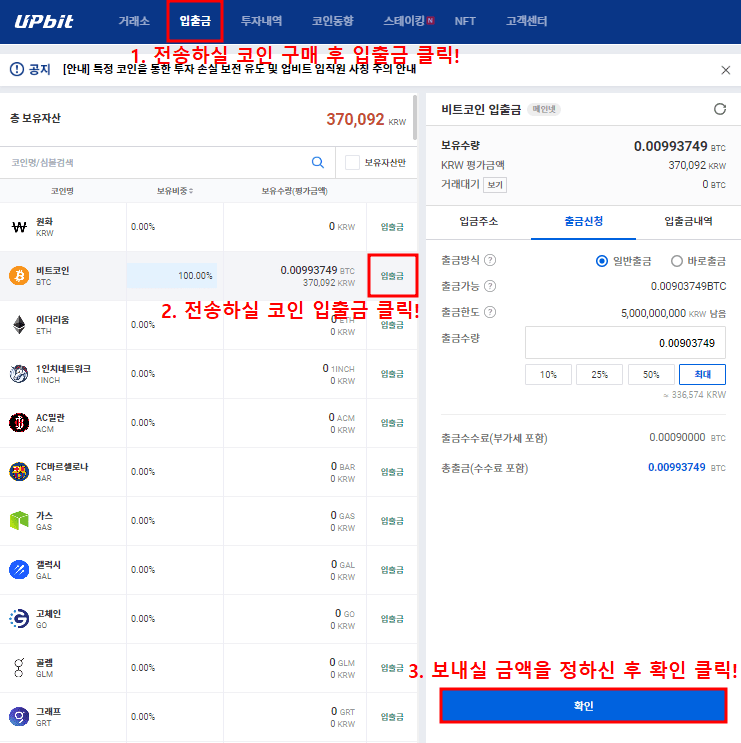Switch to the 입출금내역 tab
Image resolution: width=741 pixels, height=743 pixels.
pyautogui.click(x=688, y=221)
